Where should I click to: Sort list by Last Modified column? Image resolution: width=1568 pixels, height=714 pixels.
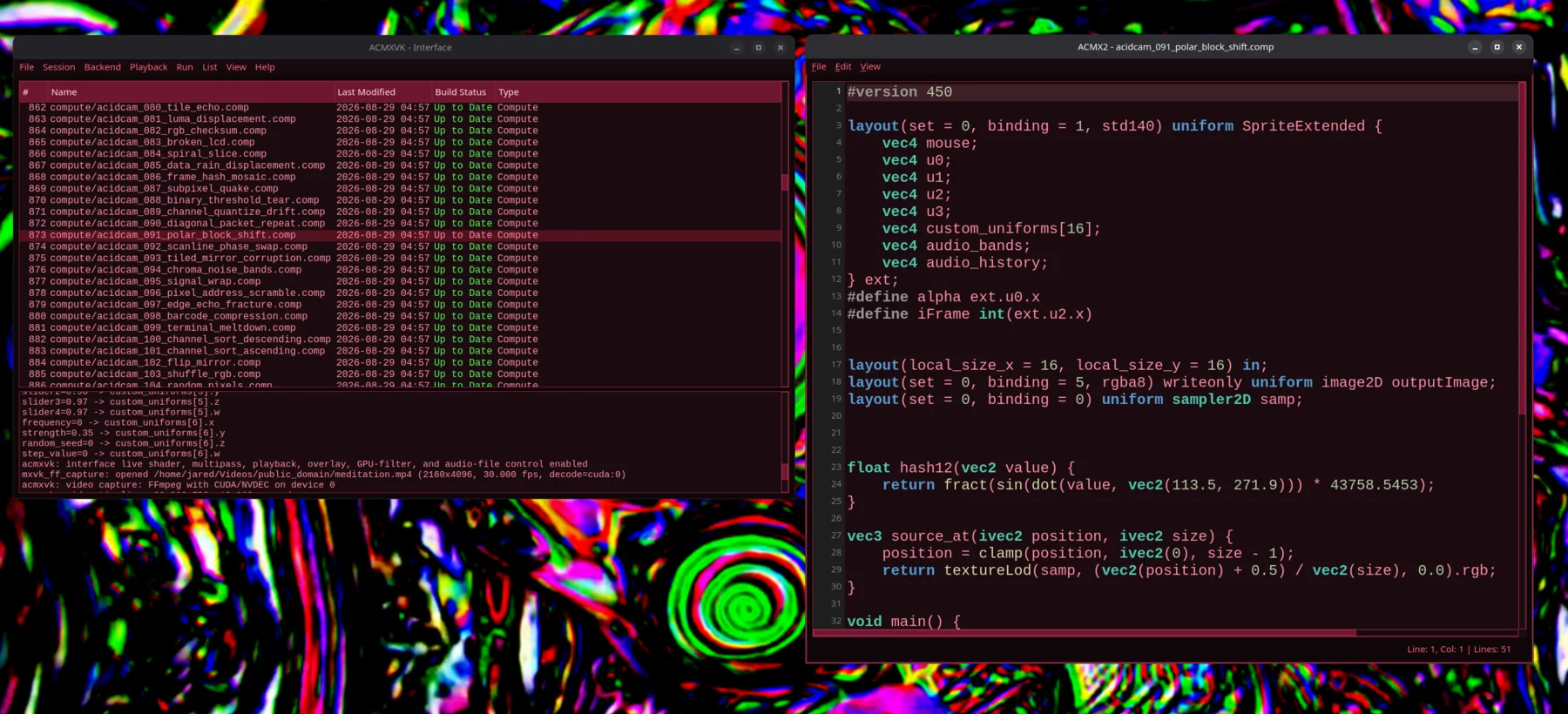pyautogui.click(x=382, y=91)
